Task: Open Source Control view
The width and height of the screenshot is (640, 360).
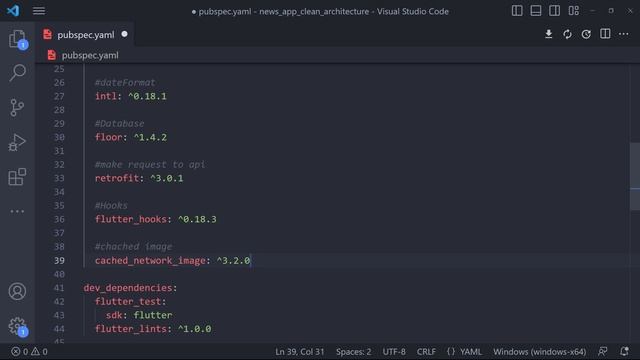Action: pos(17,108)
